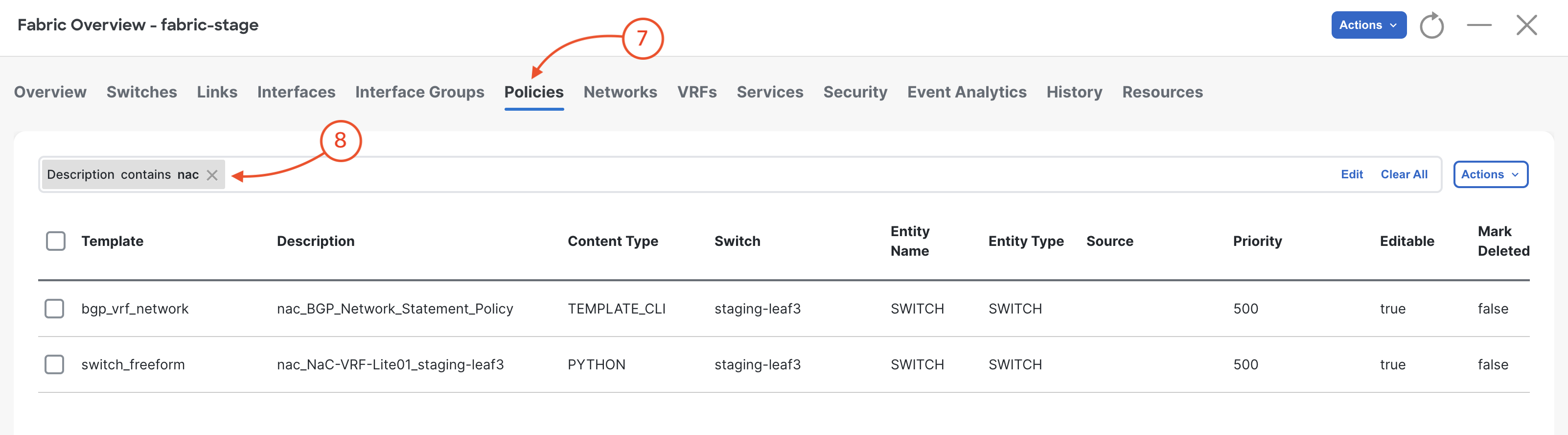Viewport: 1568px width, 435px height.
Task: Open the blue Actions dropdown in header
Action: 1368,25
